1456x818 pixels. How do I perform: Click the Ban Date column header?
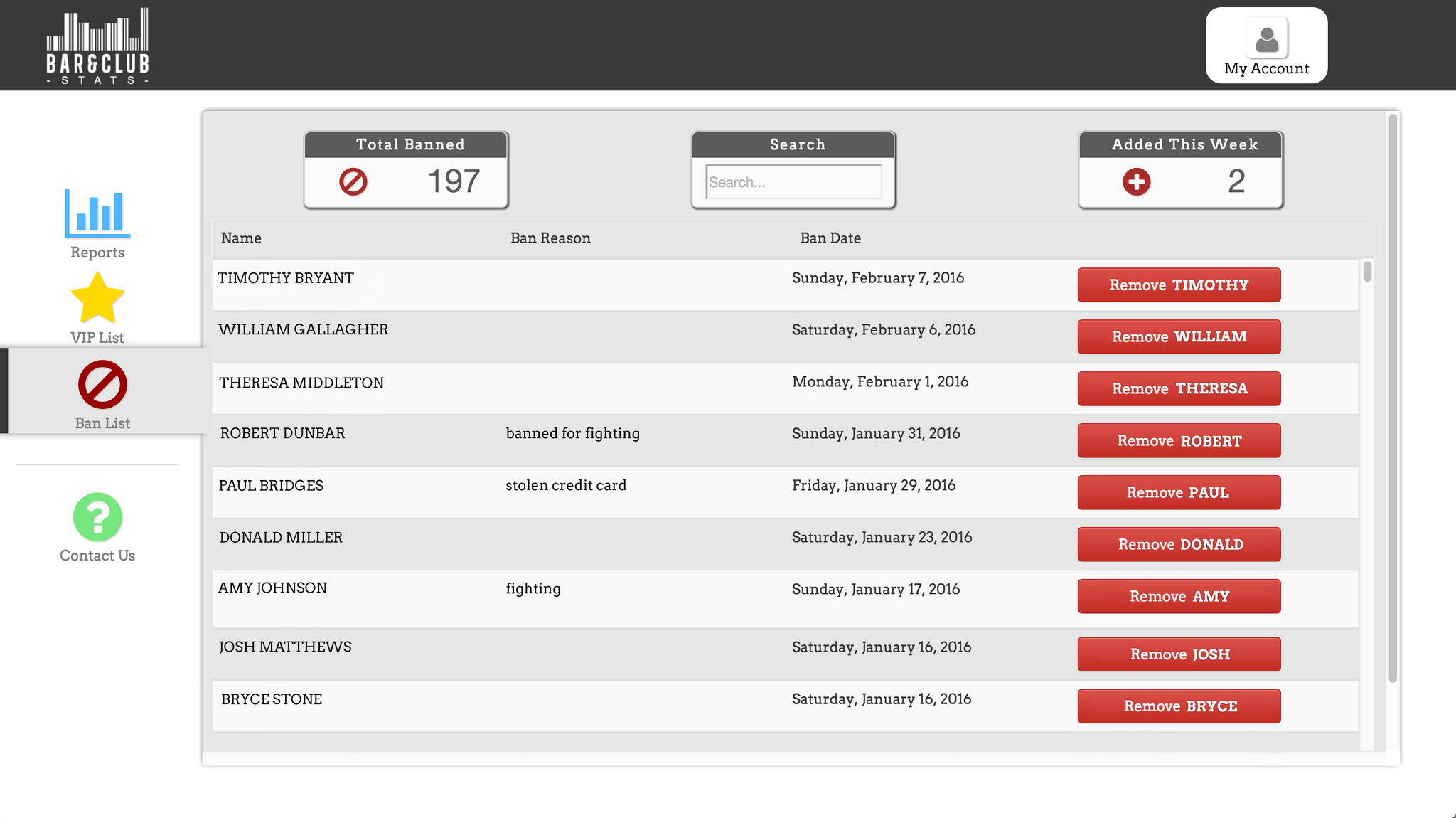[x=830, y=238]
